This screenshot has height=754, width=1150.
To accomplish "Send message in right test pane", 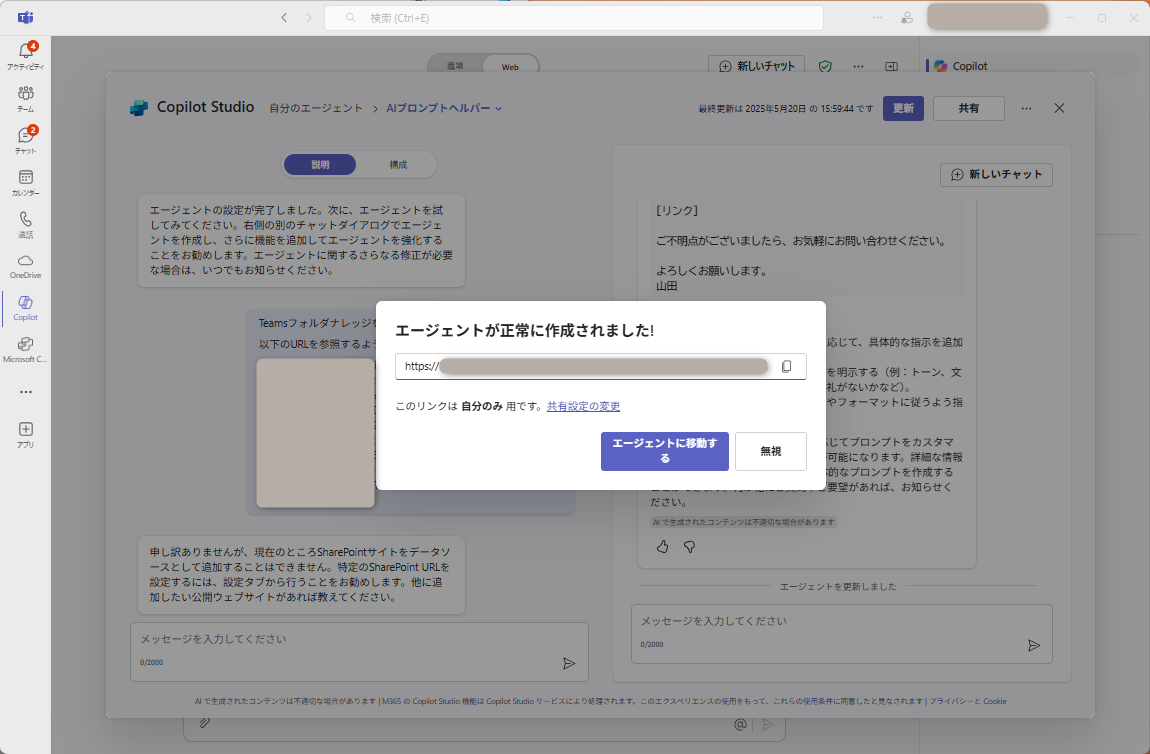I will tap(1033, 645).
